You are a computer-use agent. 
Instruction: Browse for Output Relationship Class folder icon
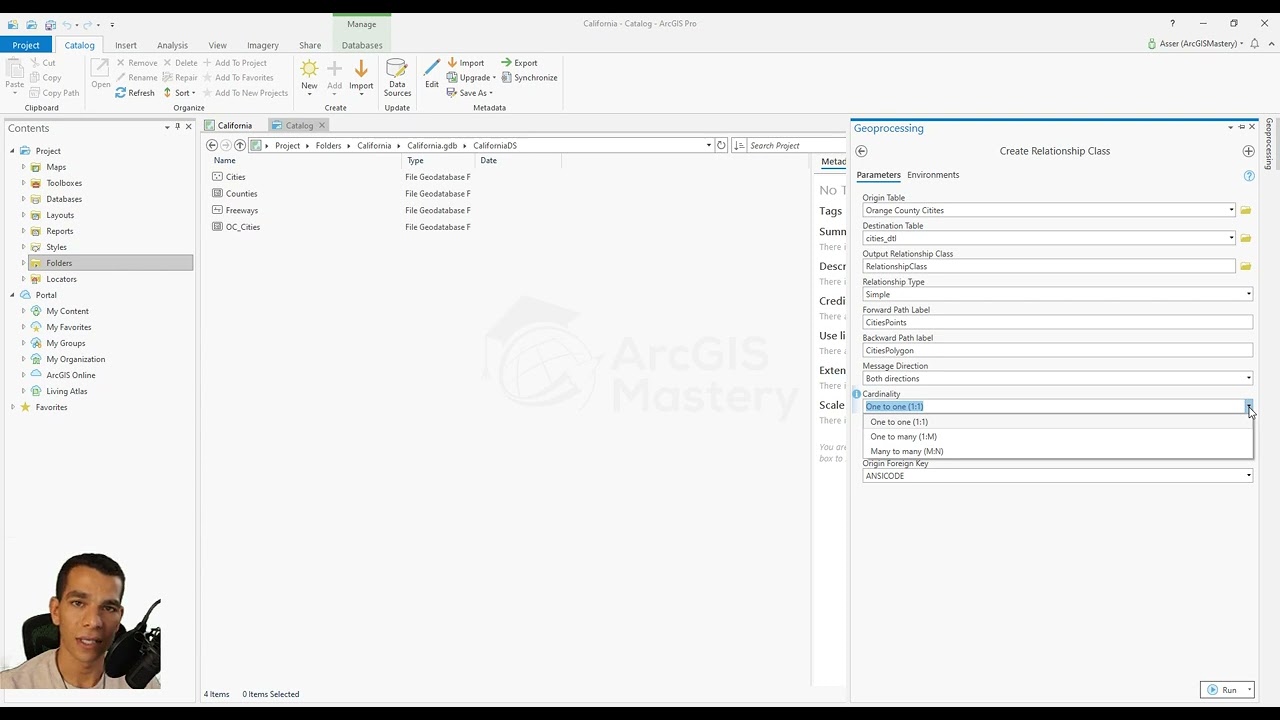(1246, 266)
